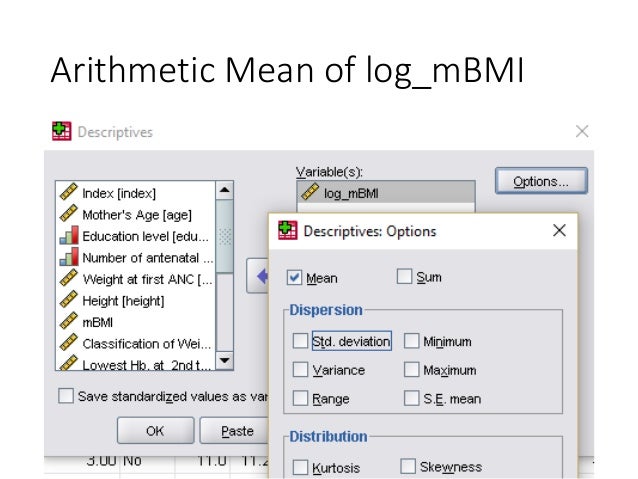Select log_mBMI in Variable(s) box

386,192
